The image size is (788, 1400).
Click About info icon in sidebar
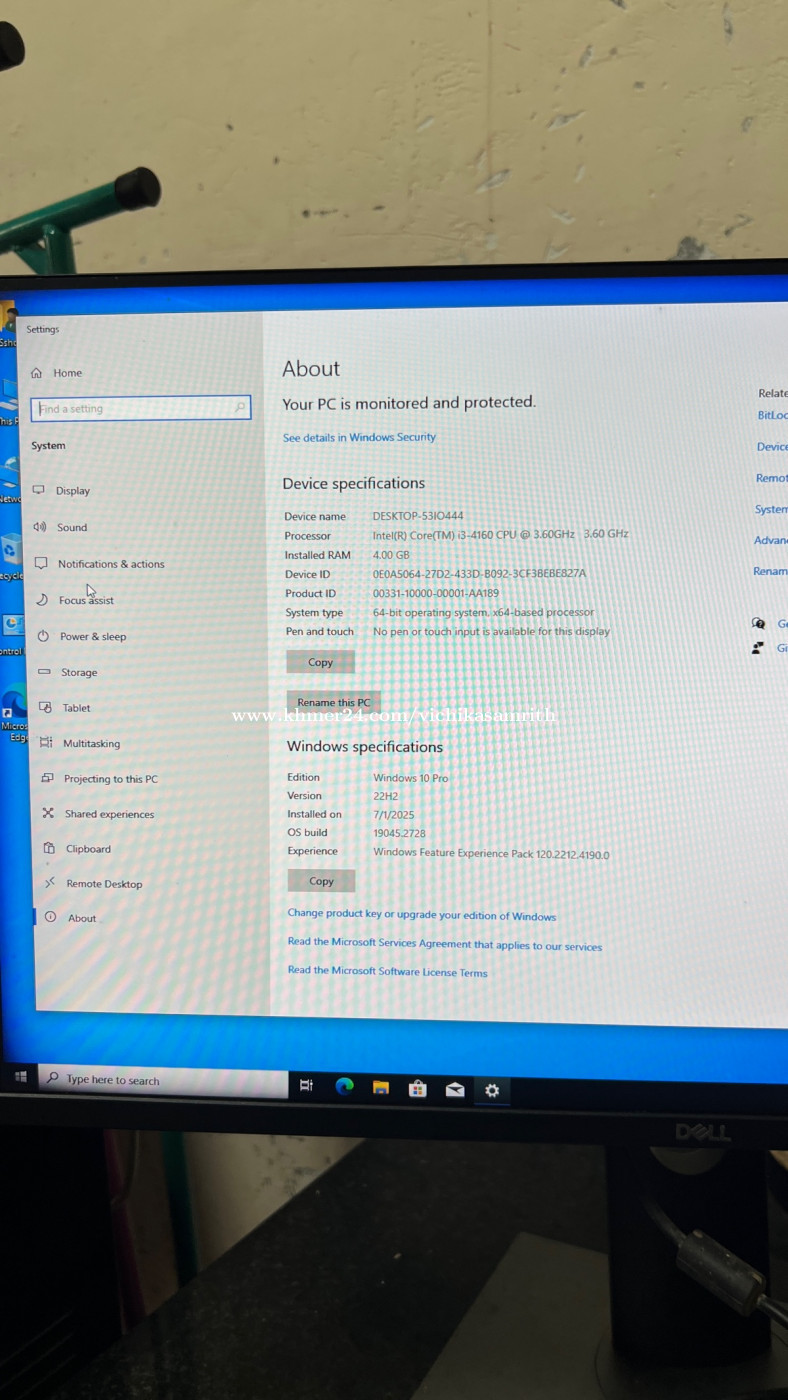tap(50, 917)
